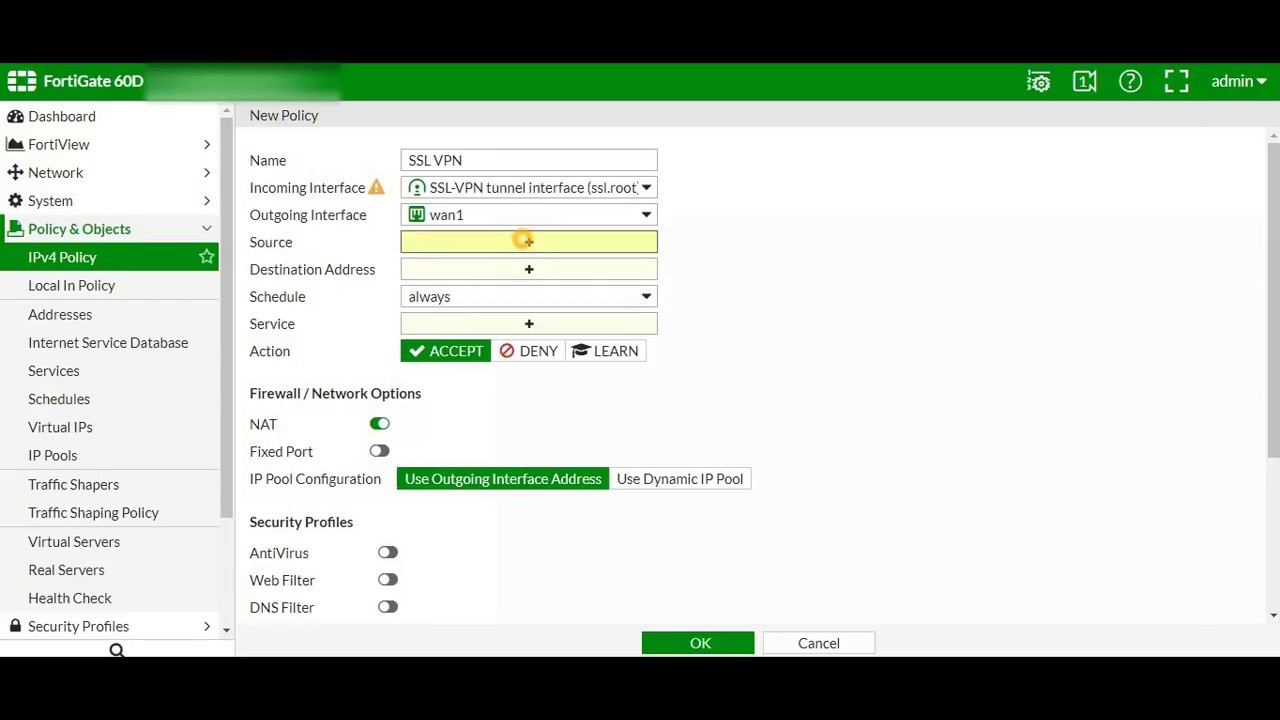Go to Services in sidebar
The width and height of the screenshot is (1280, 720).
[54, 370]
